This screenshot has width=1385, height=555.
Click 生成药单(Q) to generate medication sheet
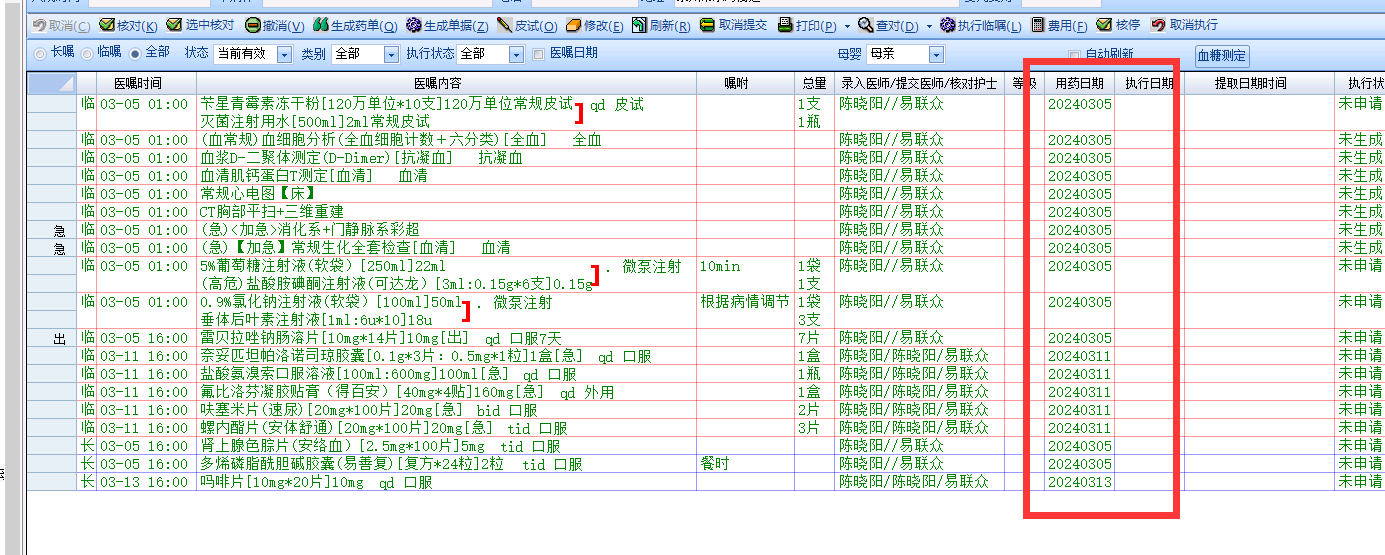coord(355,25)
